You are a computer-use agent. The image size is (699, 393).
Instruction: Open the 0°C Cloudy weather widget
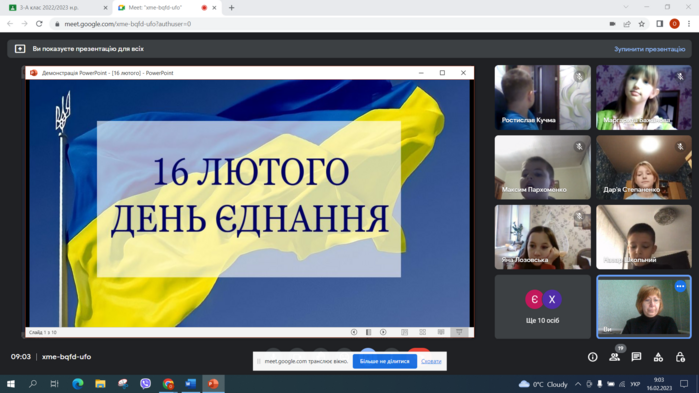(x=543, y=384)
